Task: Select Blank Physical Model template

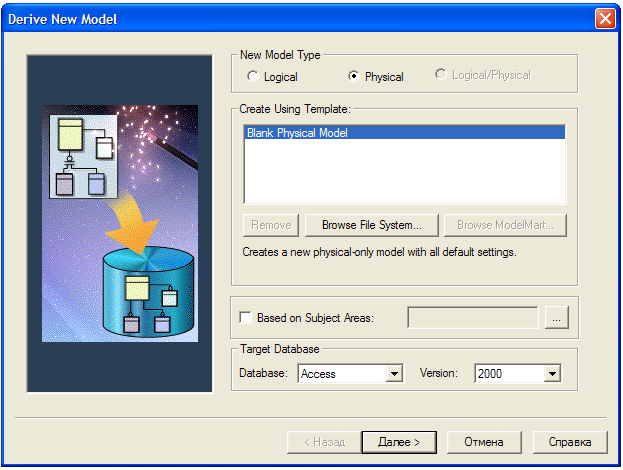Action: [404, 133]
